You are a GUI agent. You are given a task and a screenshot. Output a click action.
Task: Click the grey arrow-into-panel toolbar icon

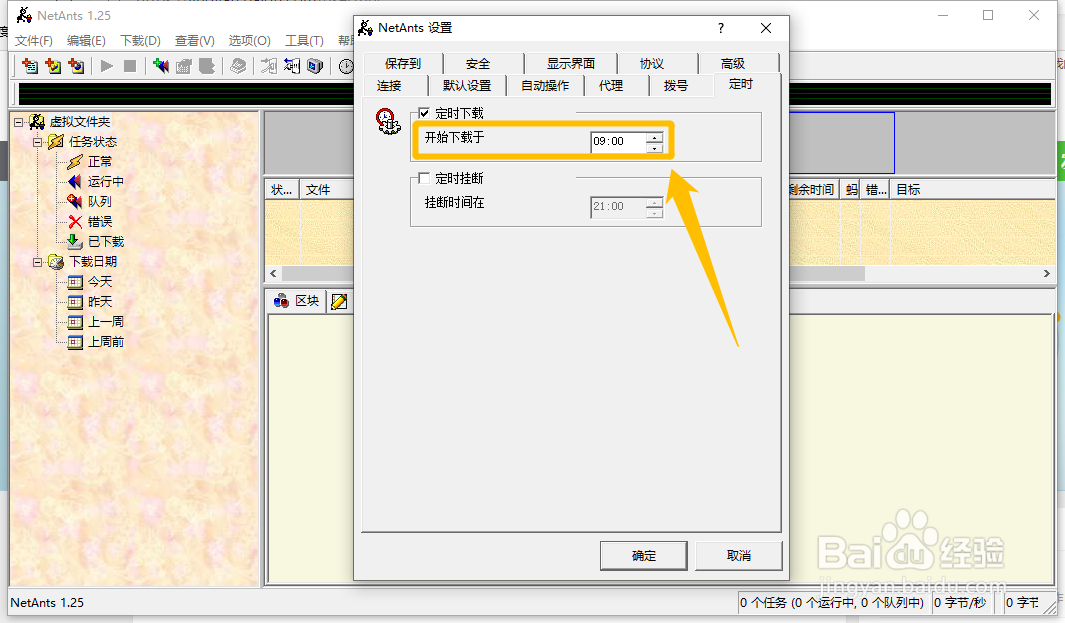click(269, 66)
